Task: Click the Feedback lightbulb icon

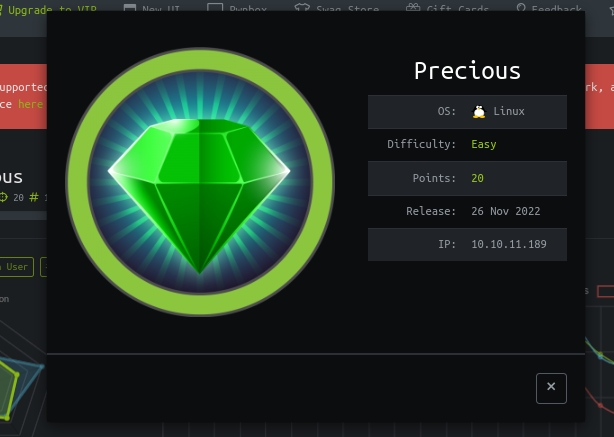Action: point(521,10)
